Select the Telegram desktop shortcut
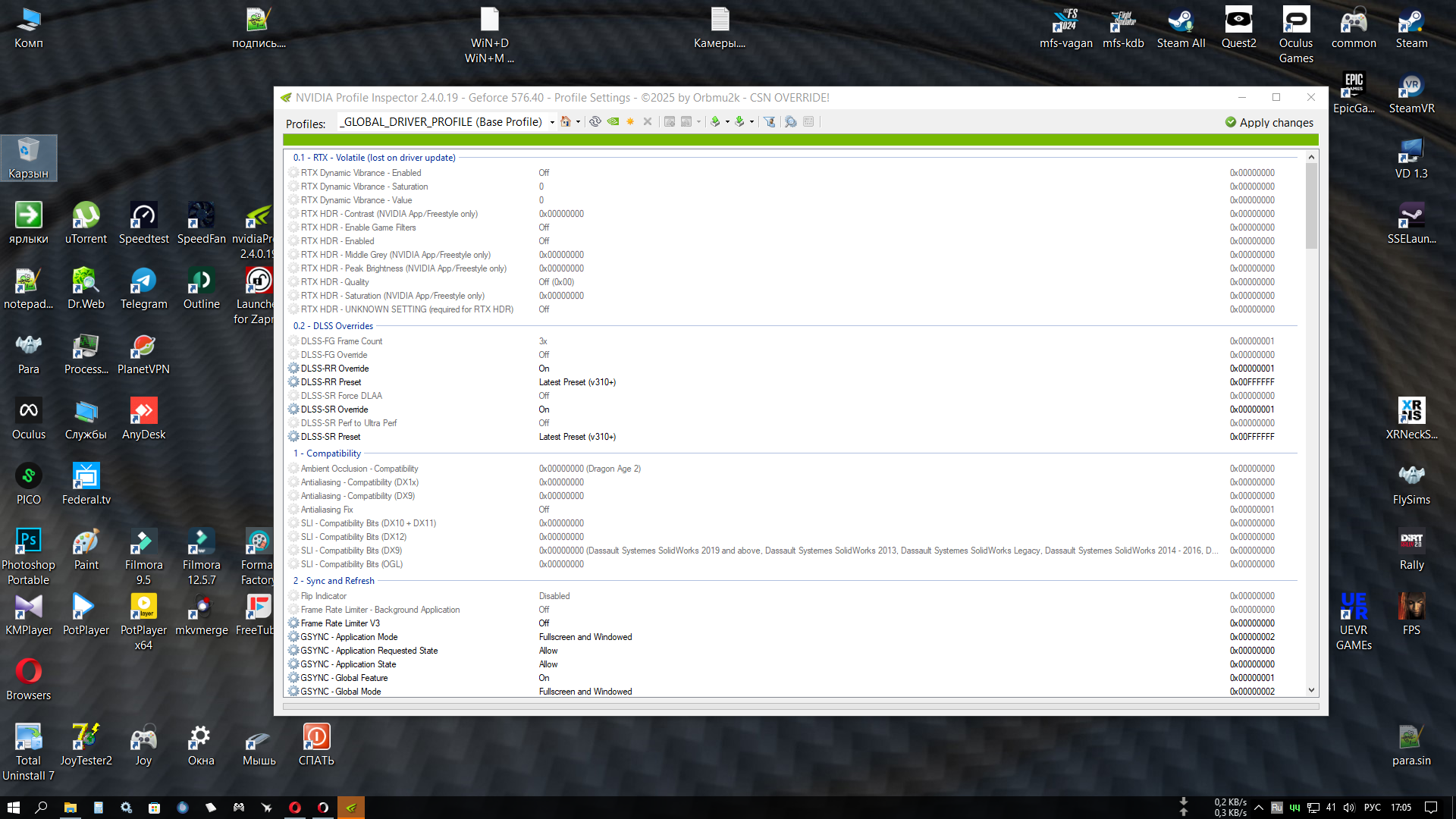Screen dimensions: 1456x819 pyautogui.click(x=143, y=289)
